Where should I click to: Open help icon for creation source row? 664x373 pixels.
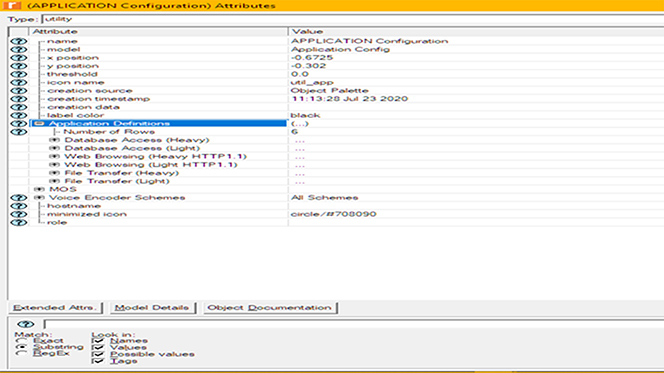pyautogui.click(x=19, y=91)
